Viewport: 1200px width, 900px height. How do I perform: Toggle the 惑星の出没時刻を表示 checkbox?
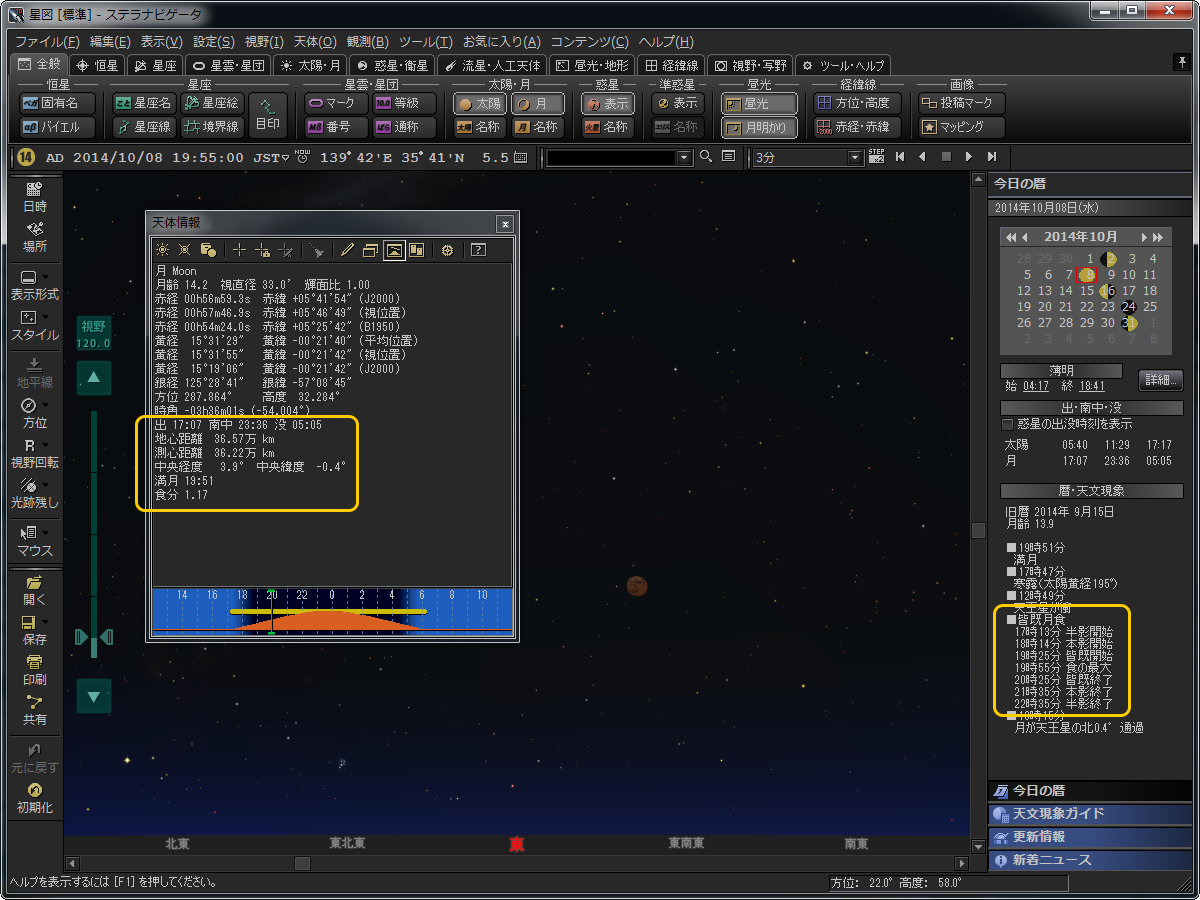pyautogui.click(x=1008, y=424)
